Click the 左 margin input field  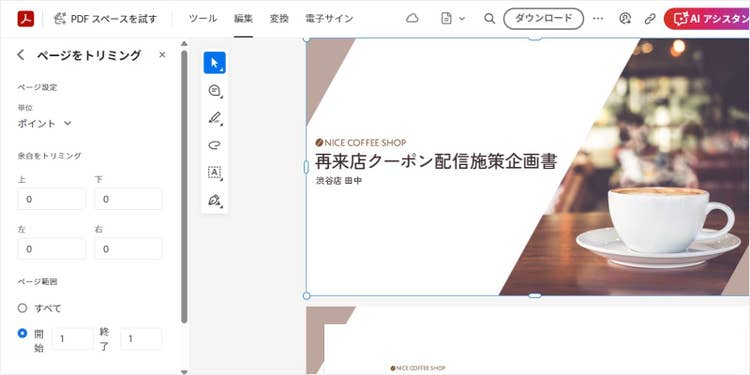pos(52,249)
